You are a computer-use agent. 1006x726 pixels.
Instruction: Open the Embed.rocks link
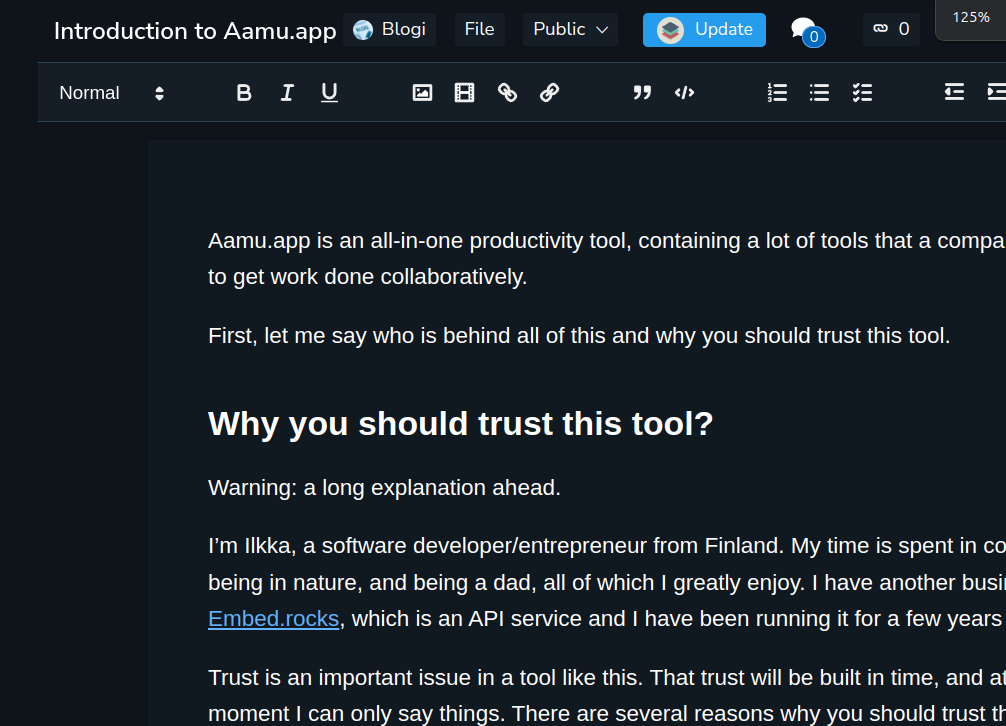click(x=273, y=619)
